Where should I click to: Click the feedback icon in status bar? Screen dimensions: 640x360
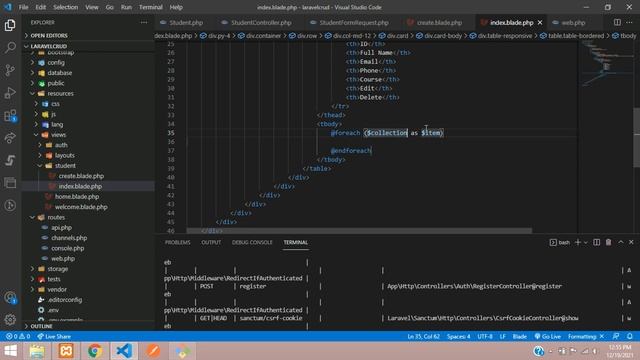pos(616,336)
